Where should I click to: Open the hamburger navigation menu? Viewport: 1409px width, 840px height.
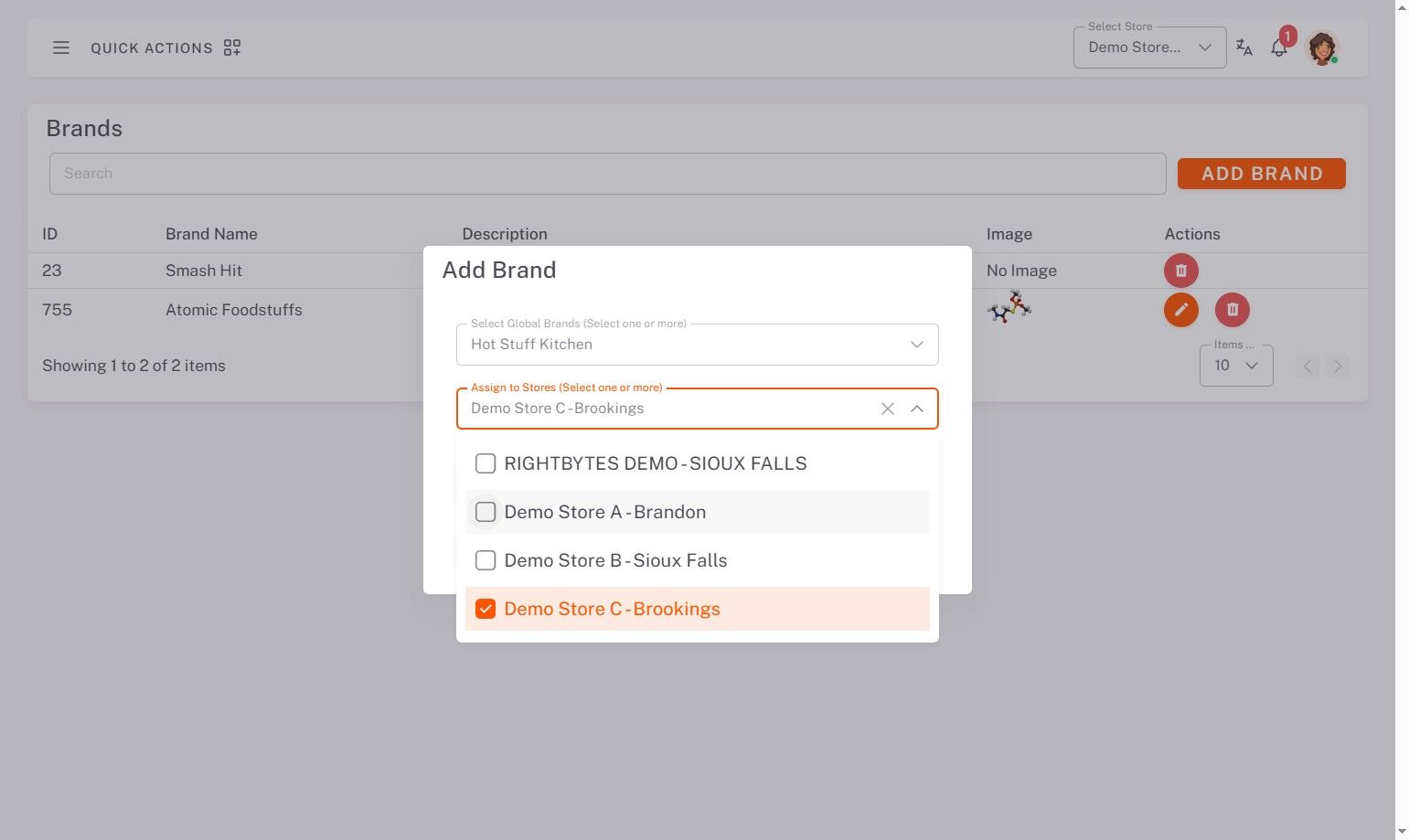coord(61,48)
